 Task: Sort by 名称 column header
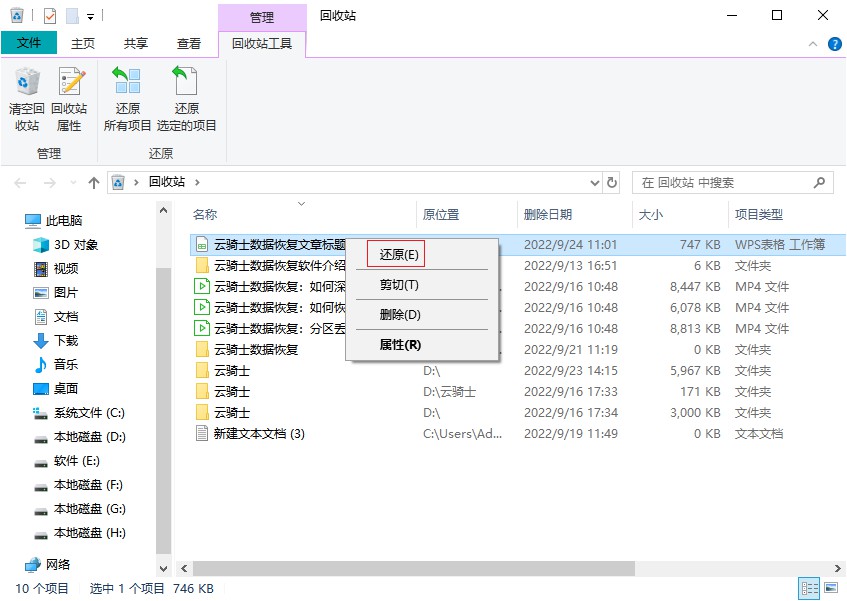(205, 214)
